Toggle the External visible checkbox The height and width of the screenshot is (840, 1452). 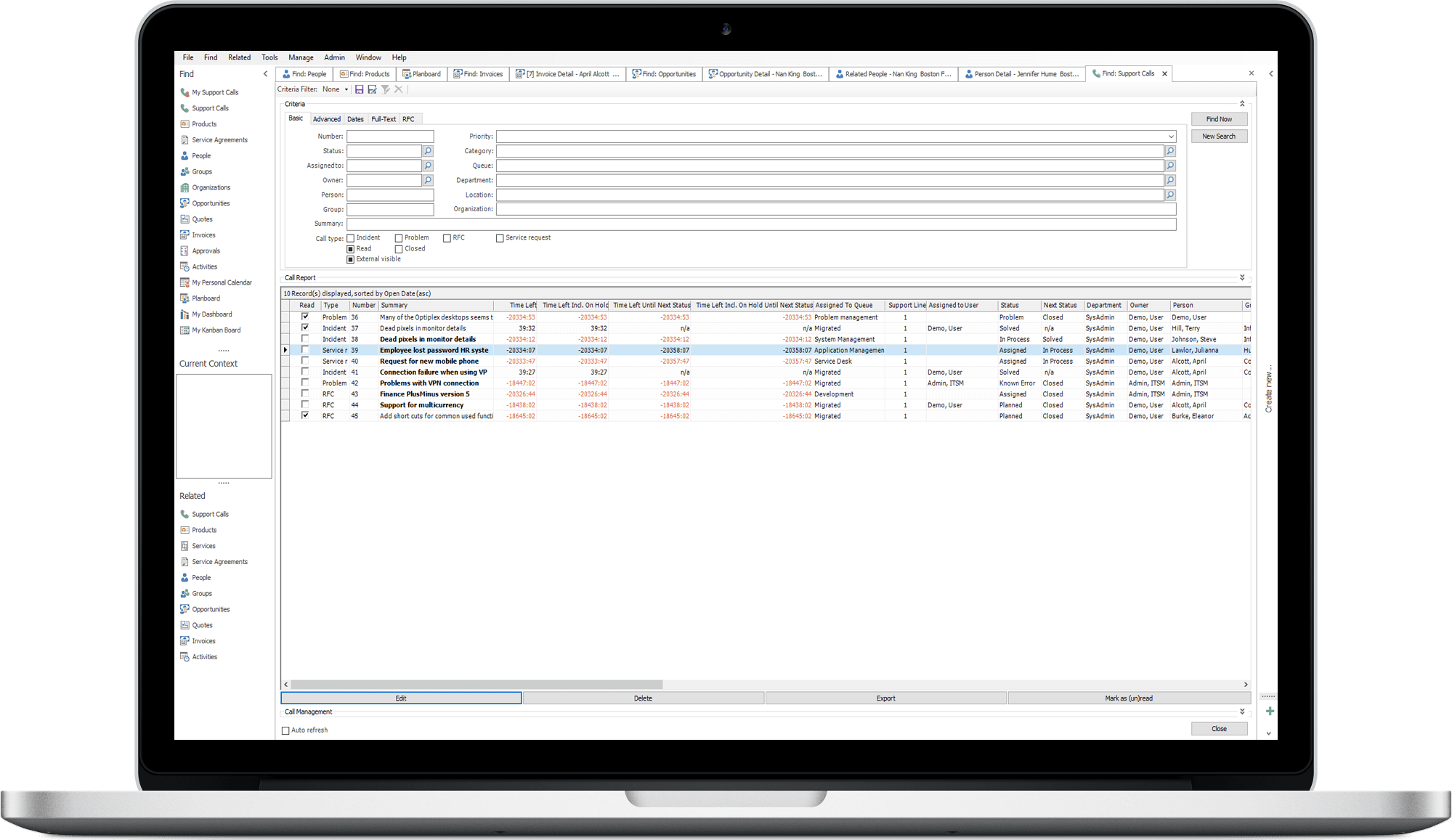(351, 259)
